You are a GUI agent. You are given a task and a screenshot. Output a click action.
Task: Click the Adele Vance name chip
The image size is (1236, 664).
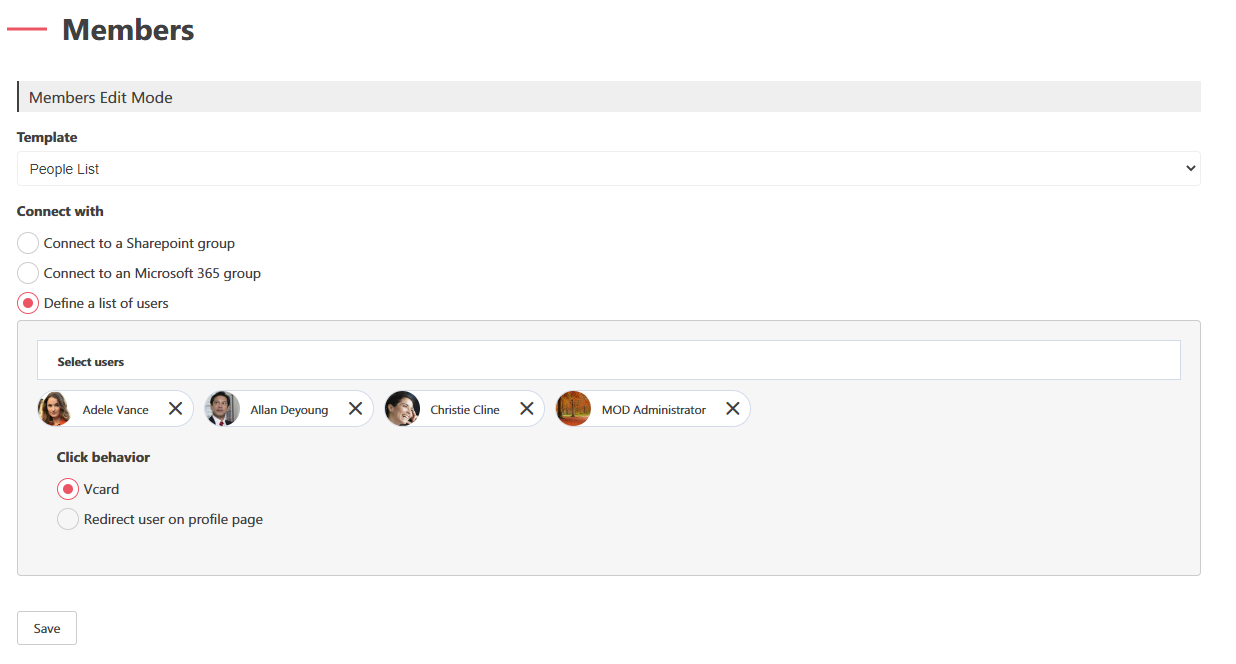116,410
